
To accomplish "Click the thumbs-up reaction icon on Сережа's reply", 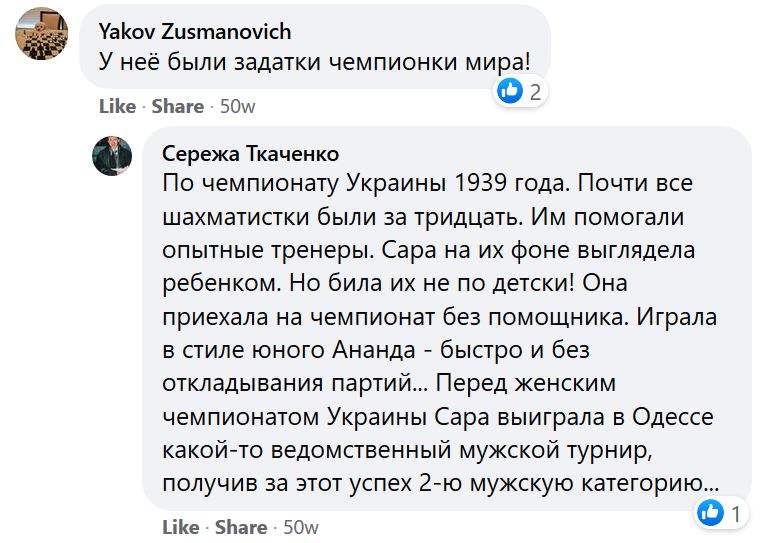I will pos(711,514).
